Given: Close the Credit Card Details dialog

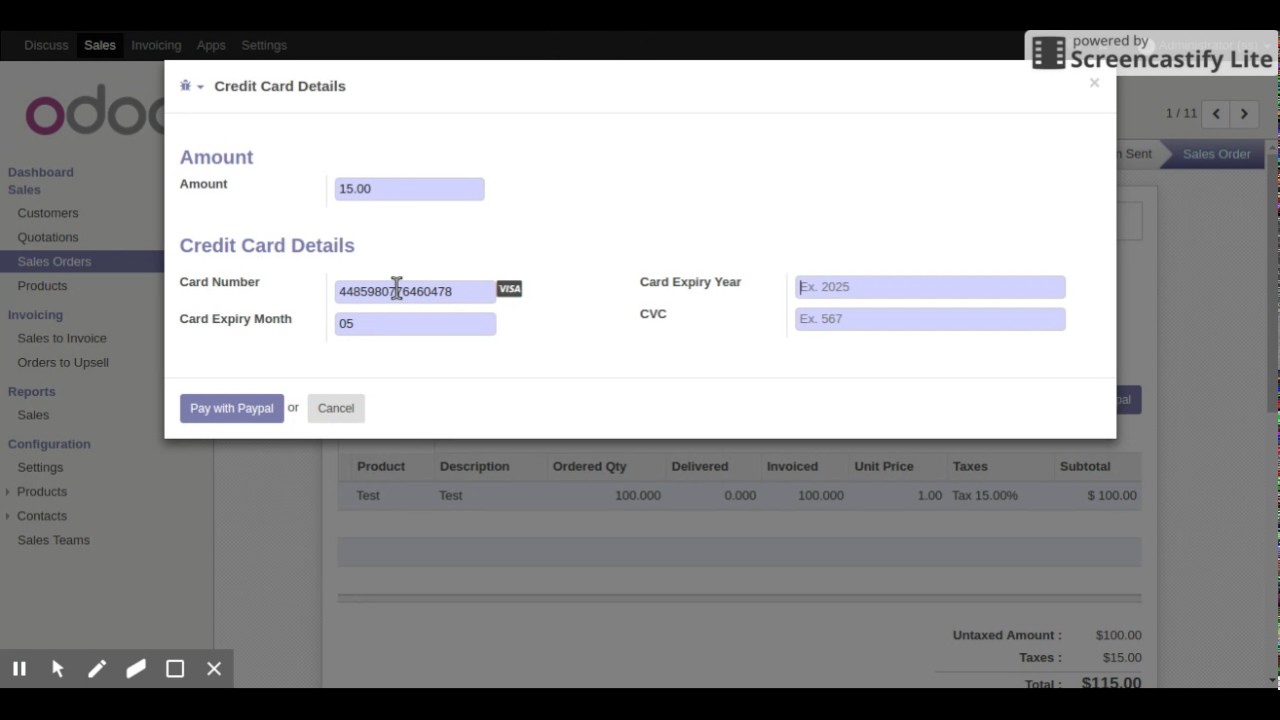Looking at the screenshot, I should pos(1094,83).
